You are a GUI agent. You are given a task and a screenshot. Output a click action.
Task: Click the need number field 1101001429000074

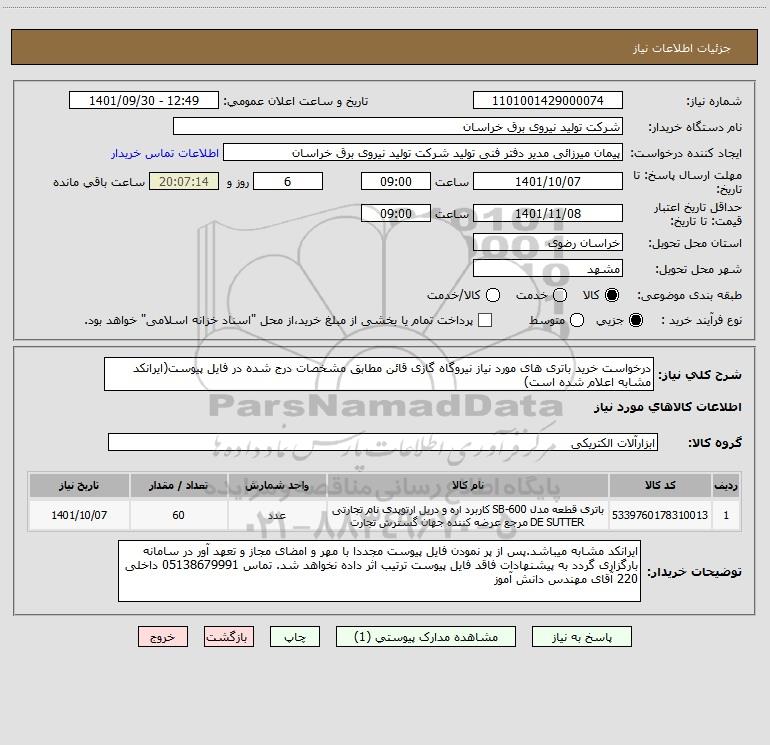coord(548,101)
